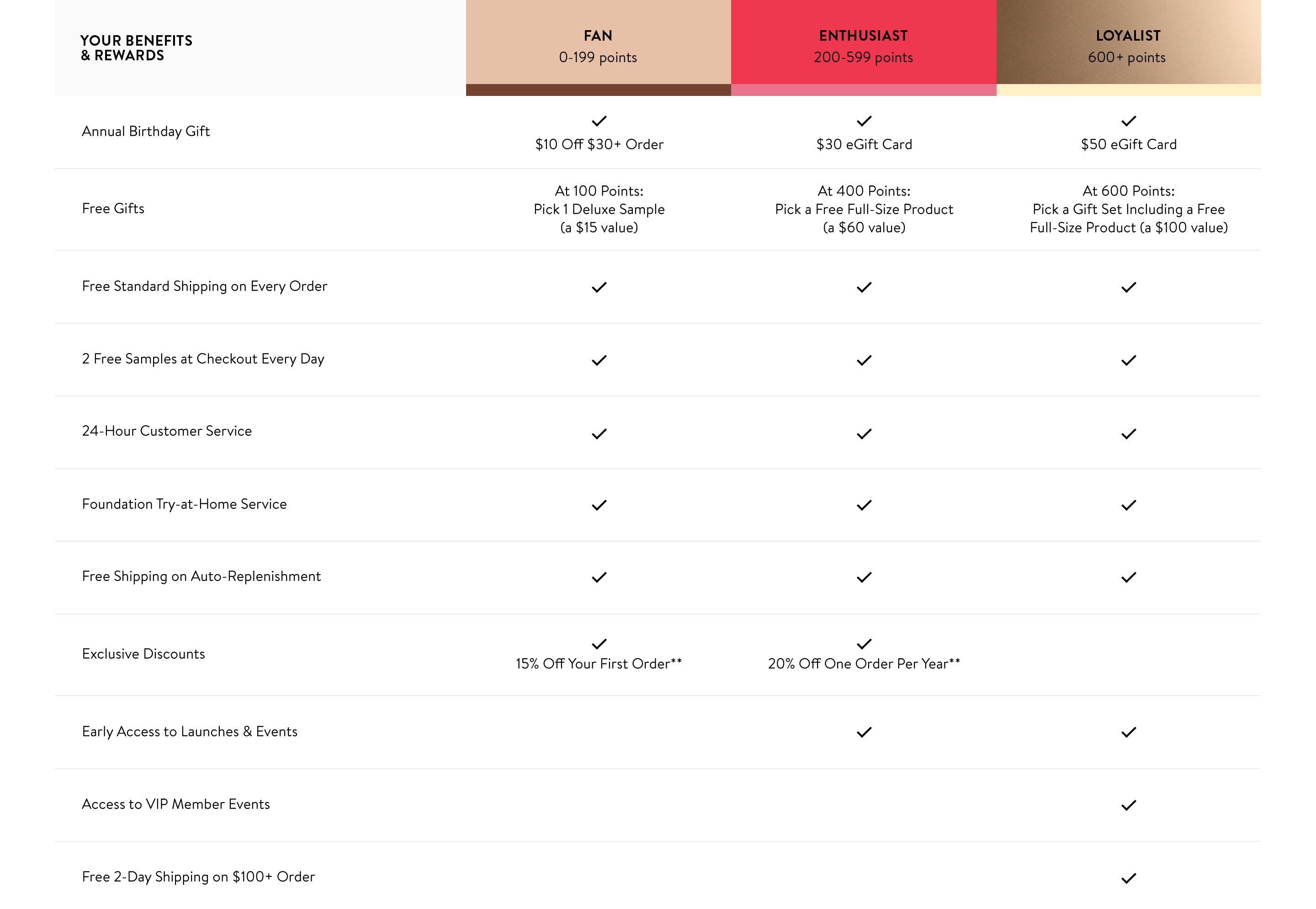
Task: Click the Fan 24-Hour Customer Service checkmark
Action: coord(599,433)
